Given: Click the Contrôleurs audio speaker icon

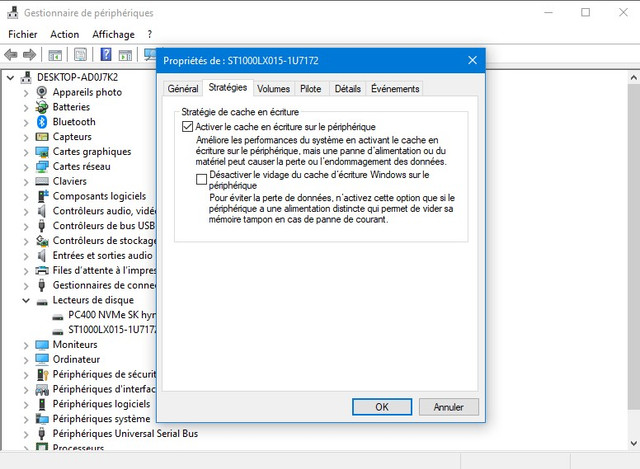Looking at the screenshot, I should [x=41, y=211].
